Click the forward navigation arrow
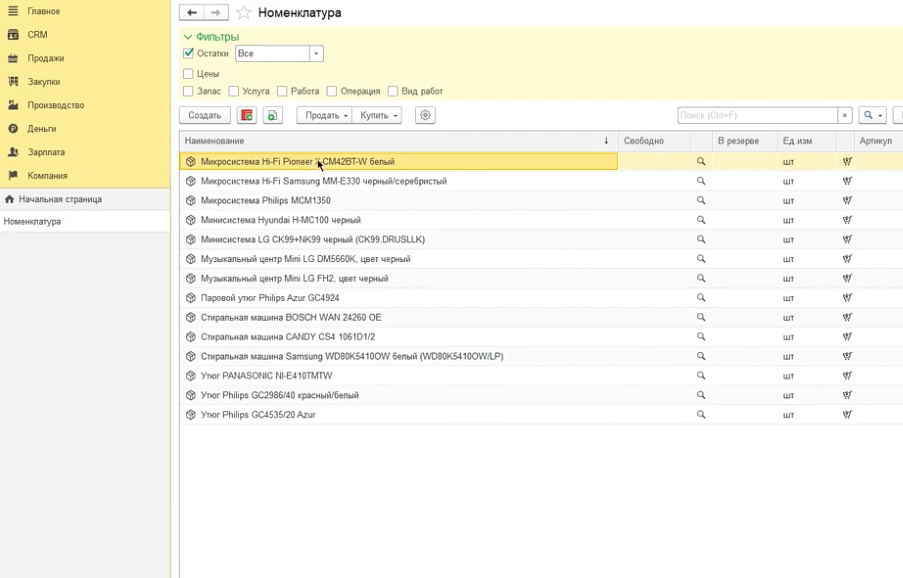 216,13
